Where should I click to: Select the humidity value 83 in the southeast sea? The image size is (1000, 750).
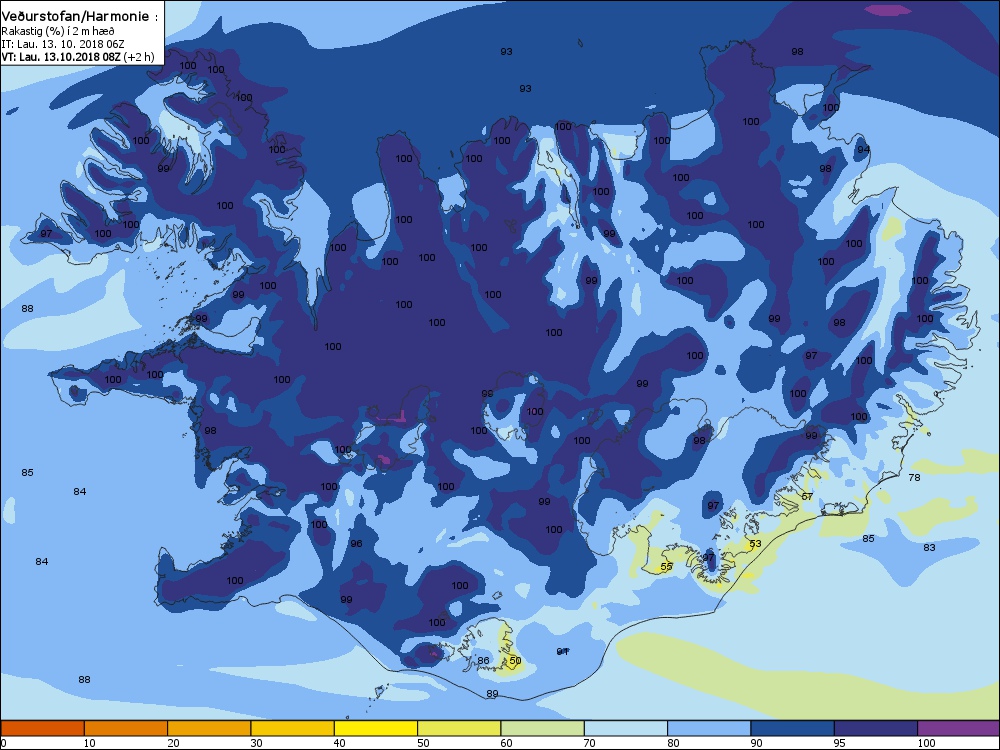point(929,547)
